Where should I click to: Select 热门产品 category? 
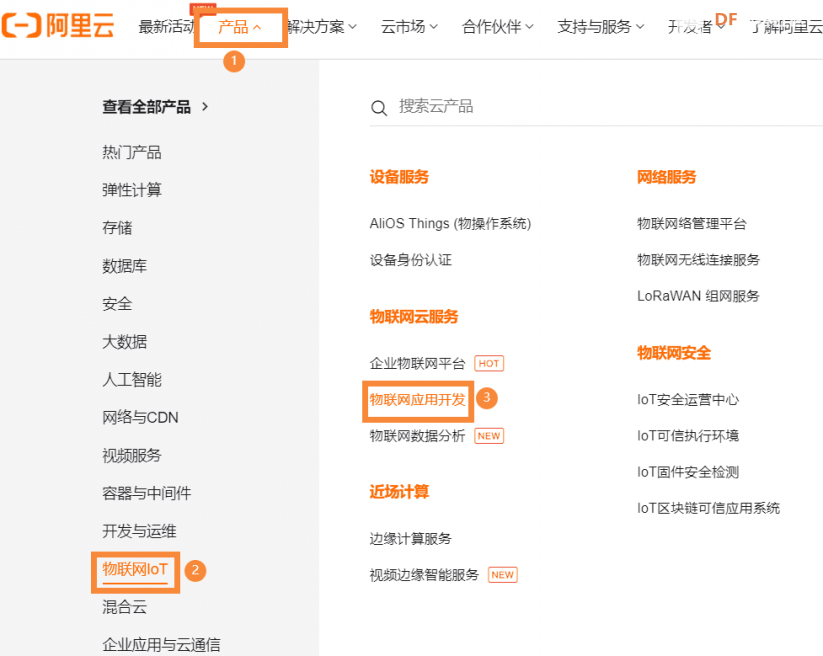click(x=132, y=152)
